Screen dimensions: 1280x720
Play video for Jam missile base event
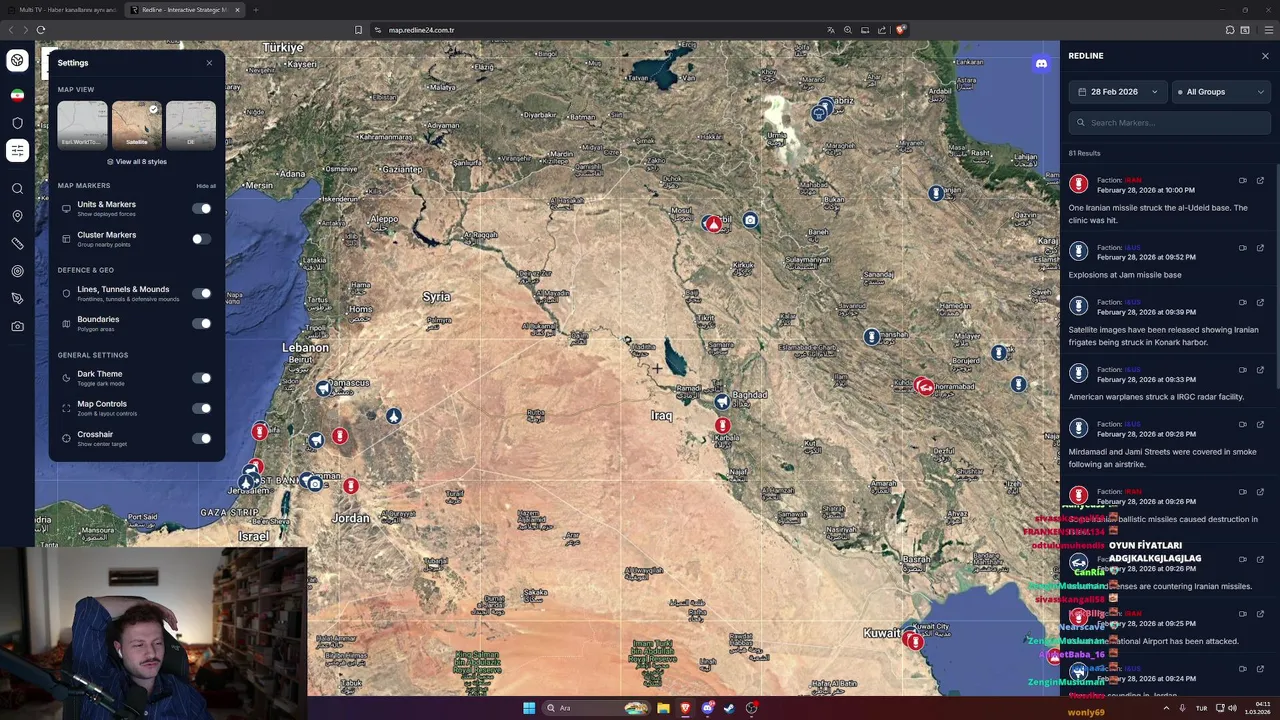[x=1242, y=248]
